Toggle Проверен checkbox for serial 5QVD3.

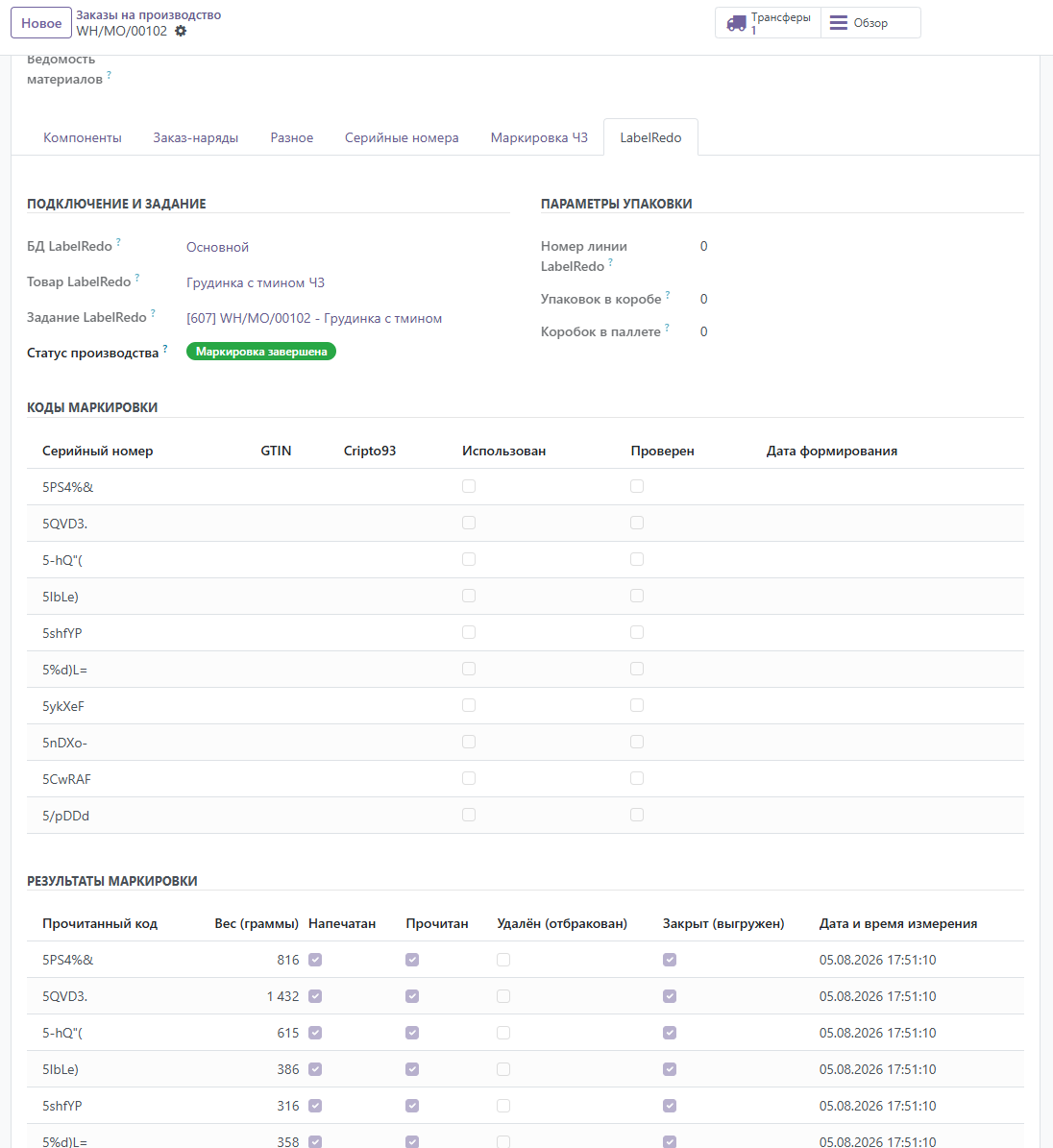click(x=637, y=523)
